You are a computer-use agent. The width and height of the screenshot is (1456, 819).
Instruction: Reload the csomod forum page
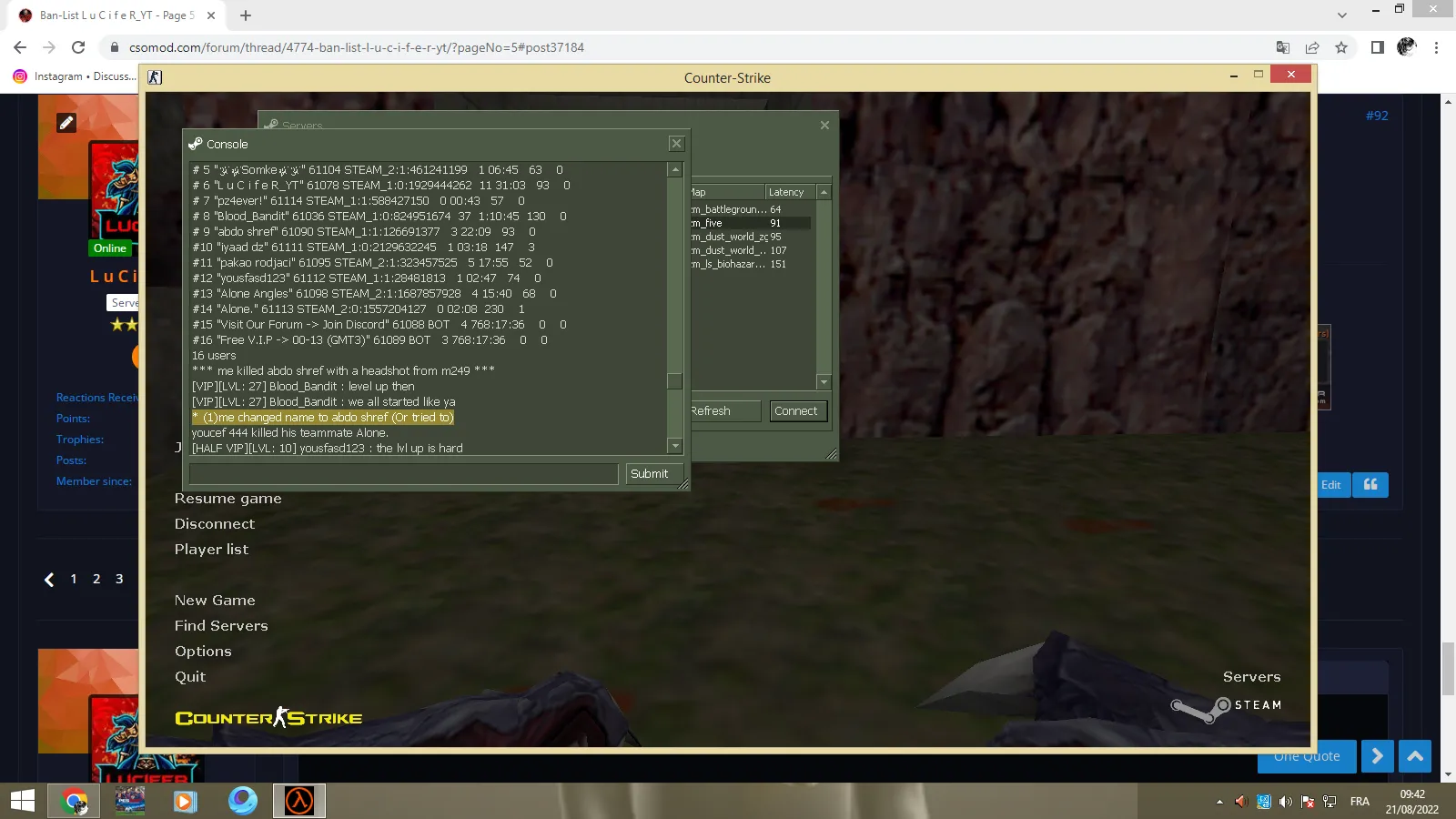pos(78,47)
